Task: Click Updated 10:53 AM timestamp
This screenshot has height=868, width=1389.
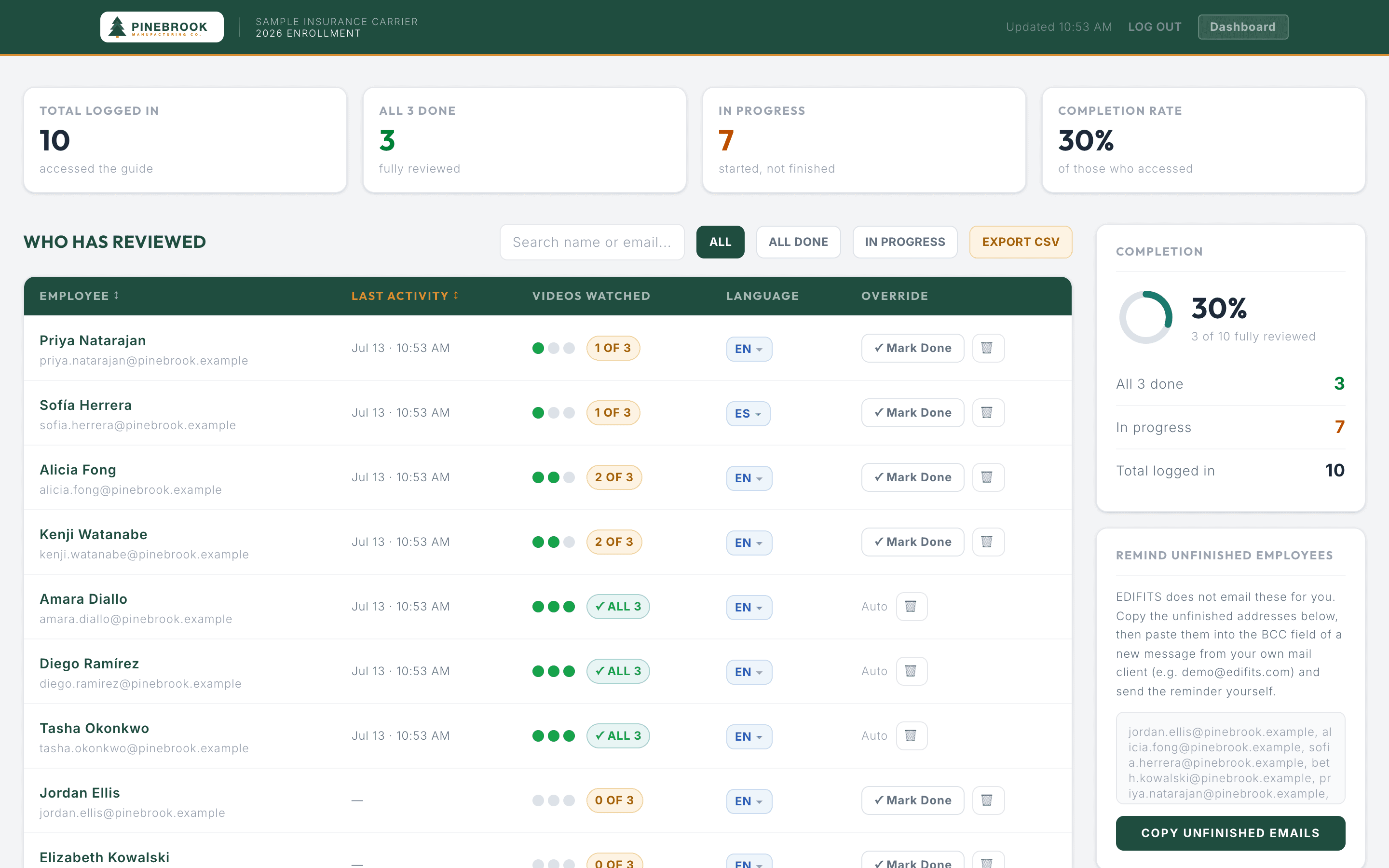Action: pyautogui.click(x=1059, y=27)
